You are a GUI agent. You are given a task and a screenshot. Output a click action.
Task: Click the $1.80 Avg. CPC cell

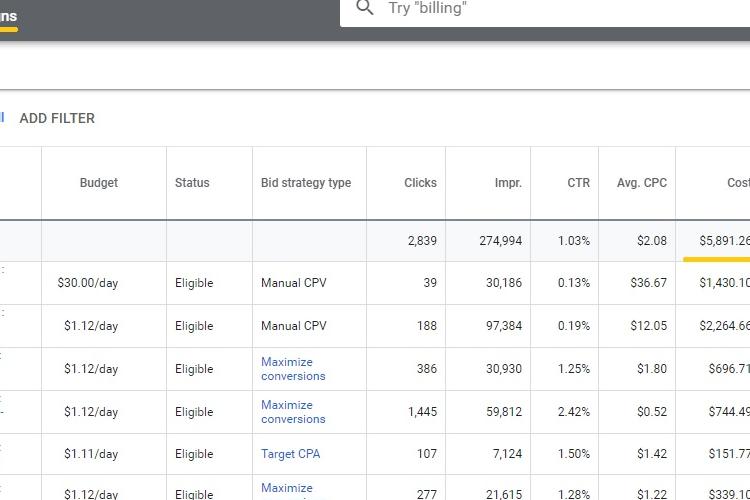coord(651,369)
